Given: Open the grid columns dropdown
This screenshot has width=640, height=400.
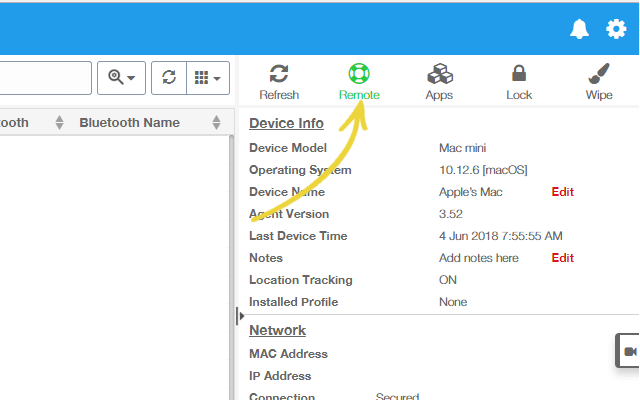Looking at the screenshot, I should coord(208,78).
